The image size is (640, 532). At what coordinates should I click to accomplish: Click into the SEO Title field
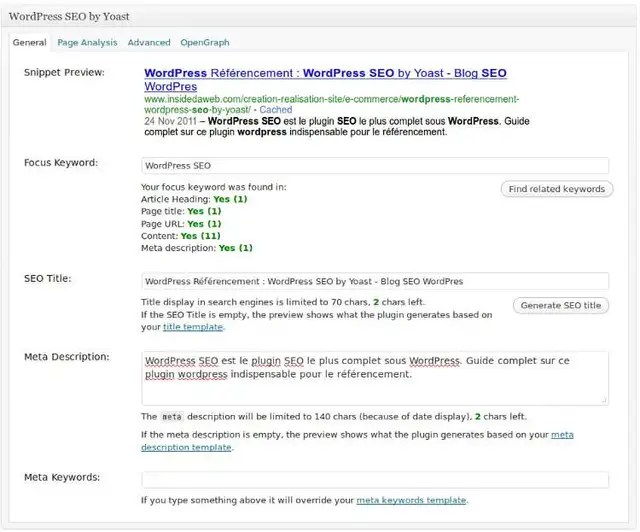pos(375,281)
